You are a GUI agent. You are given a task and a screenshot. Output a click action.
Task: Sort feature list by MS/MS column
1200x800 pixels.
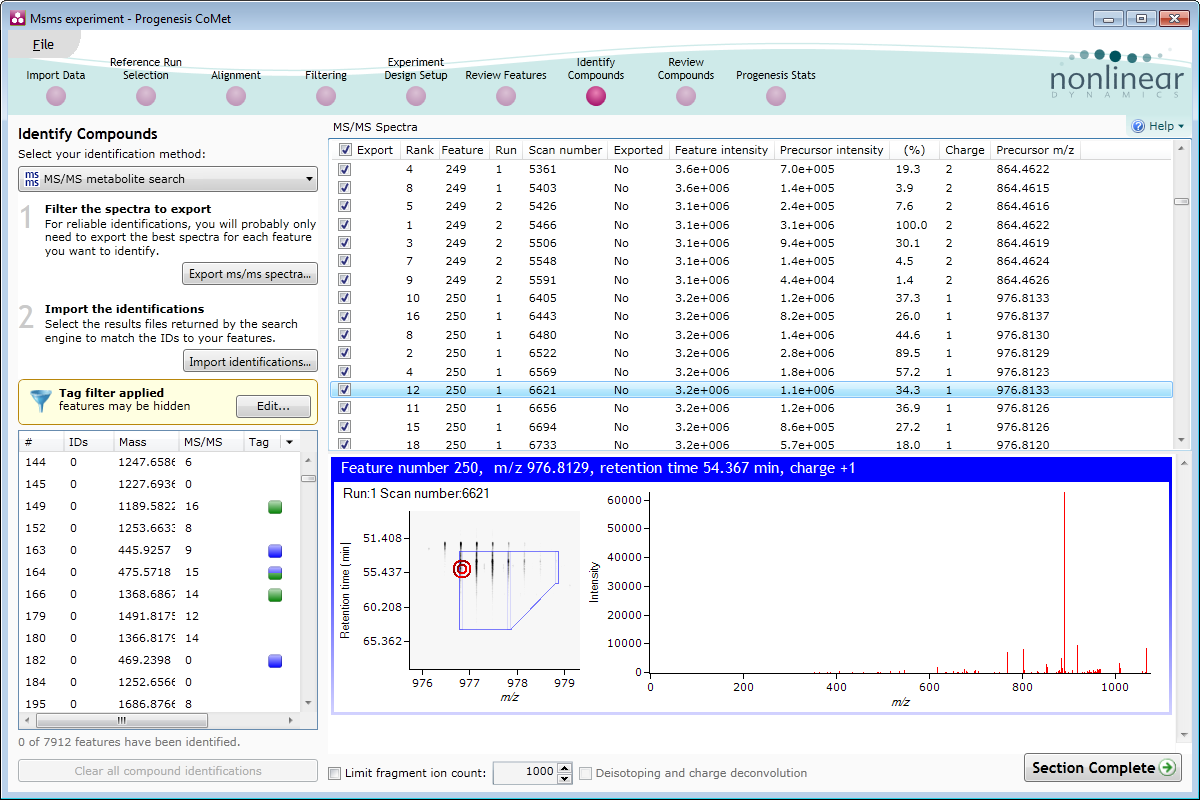click(x=210, y=442)
